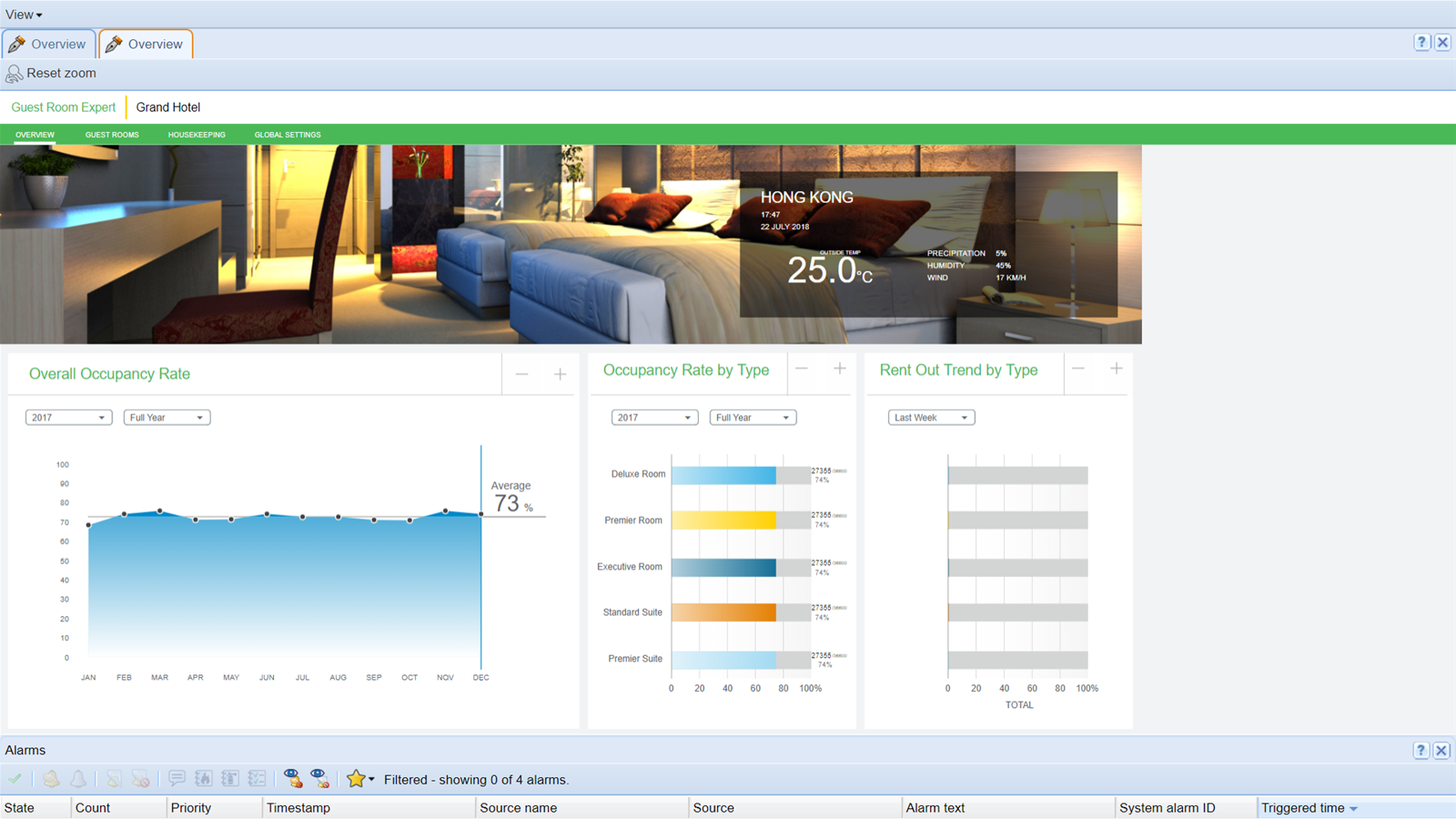Click the Guest Room Expert link
This screenshot has width=1456, height=819.
pyautogui.click(x=64, y=107)
